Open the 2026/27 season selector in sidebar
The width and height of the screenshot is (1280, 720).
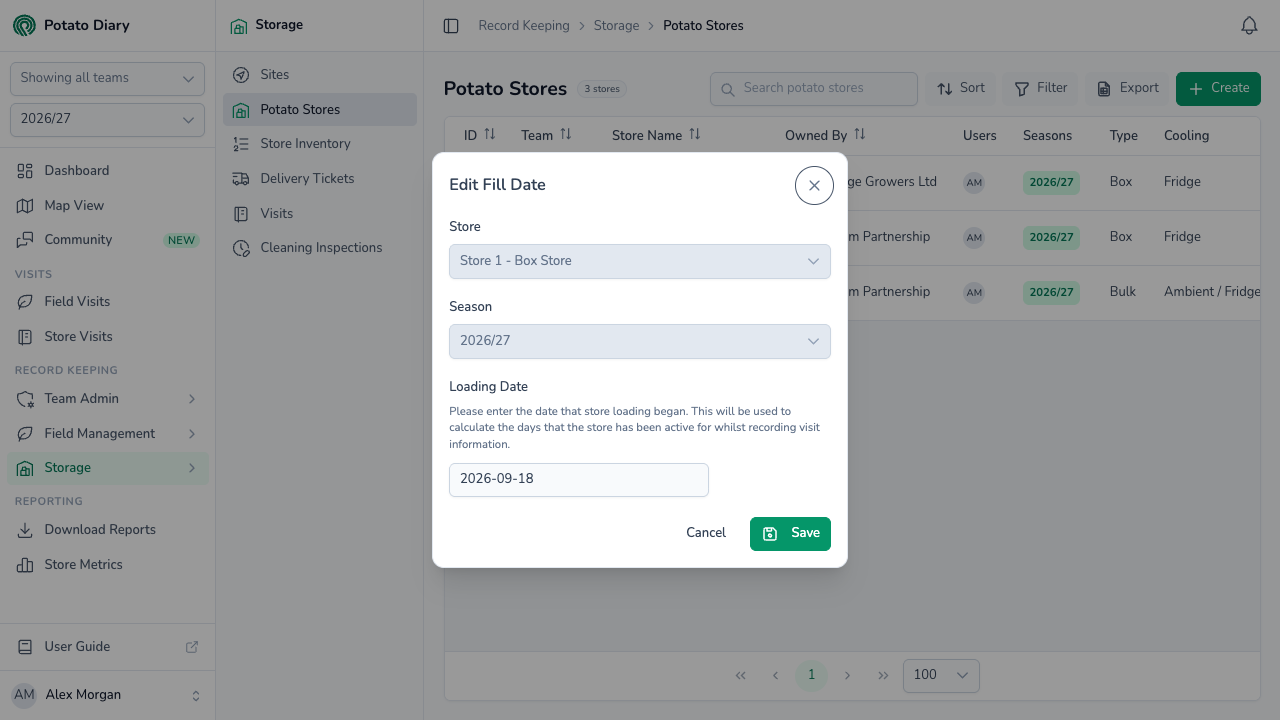107,119
